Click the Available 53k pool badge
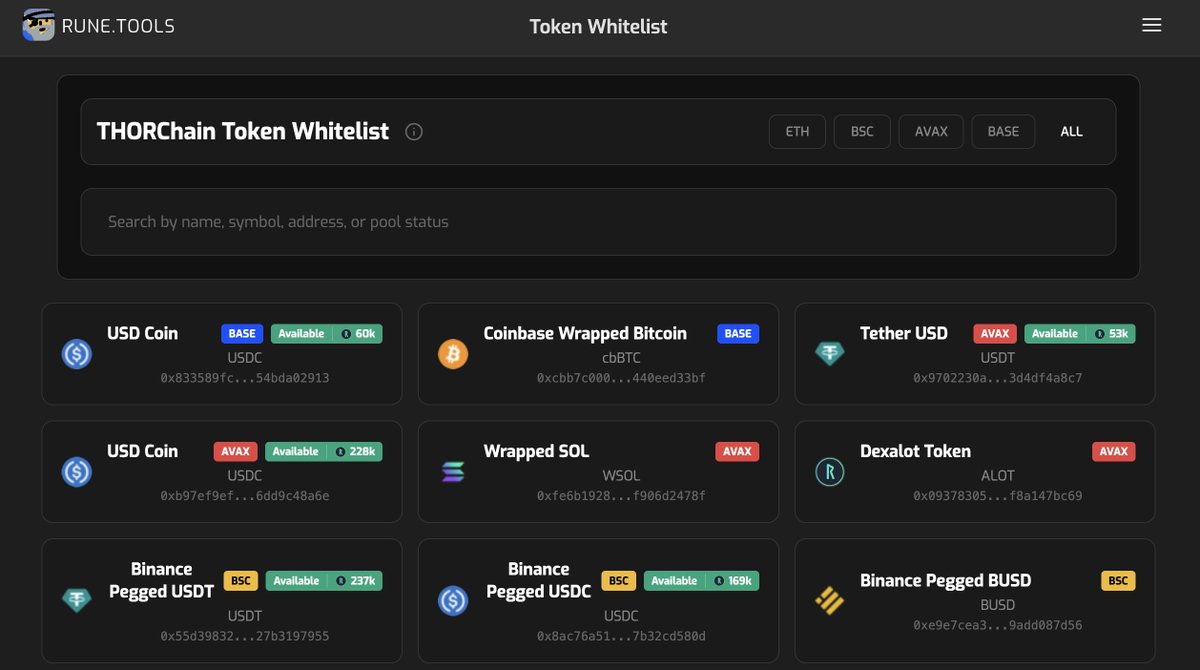Screen dimensions: 1200x670 [1080, 334]
